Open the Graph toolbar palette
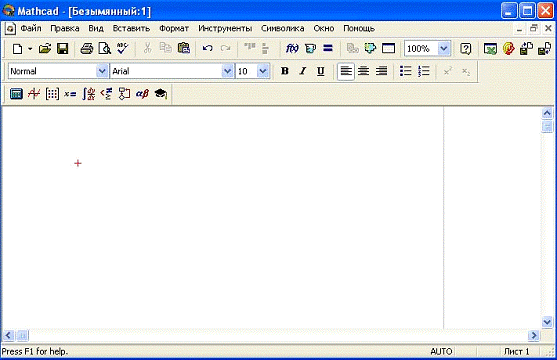The image size is (557, 360). click(34, 94)
